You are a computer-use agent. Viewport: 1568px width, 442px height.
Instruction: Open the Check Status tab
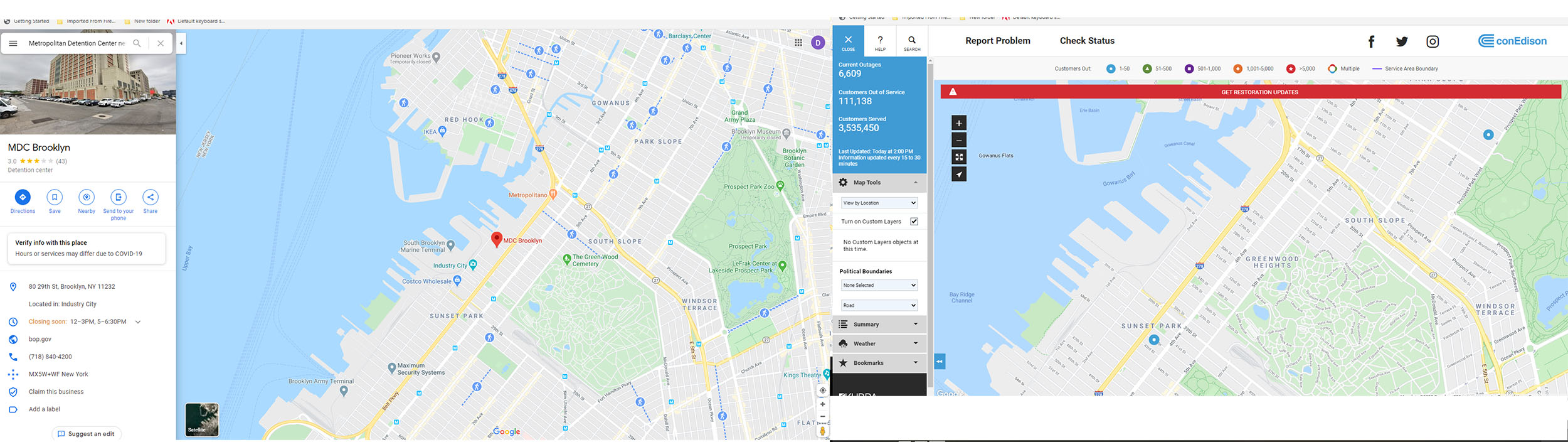1087,41
